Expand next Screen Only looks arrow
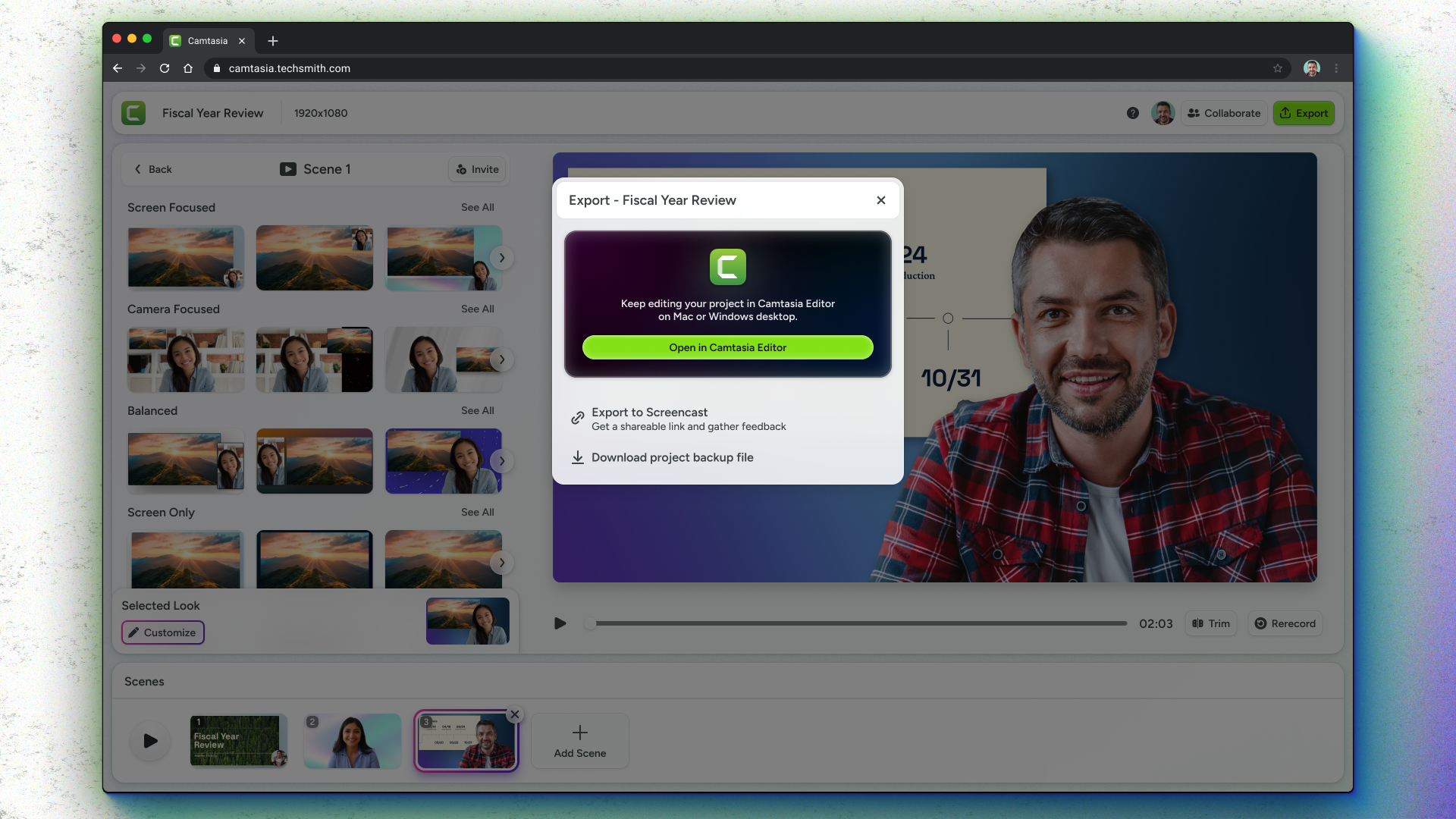Viewport: 1456px width, 819px height. click(x=502, y=563)
